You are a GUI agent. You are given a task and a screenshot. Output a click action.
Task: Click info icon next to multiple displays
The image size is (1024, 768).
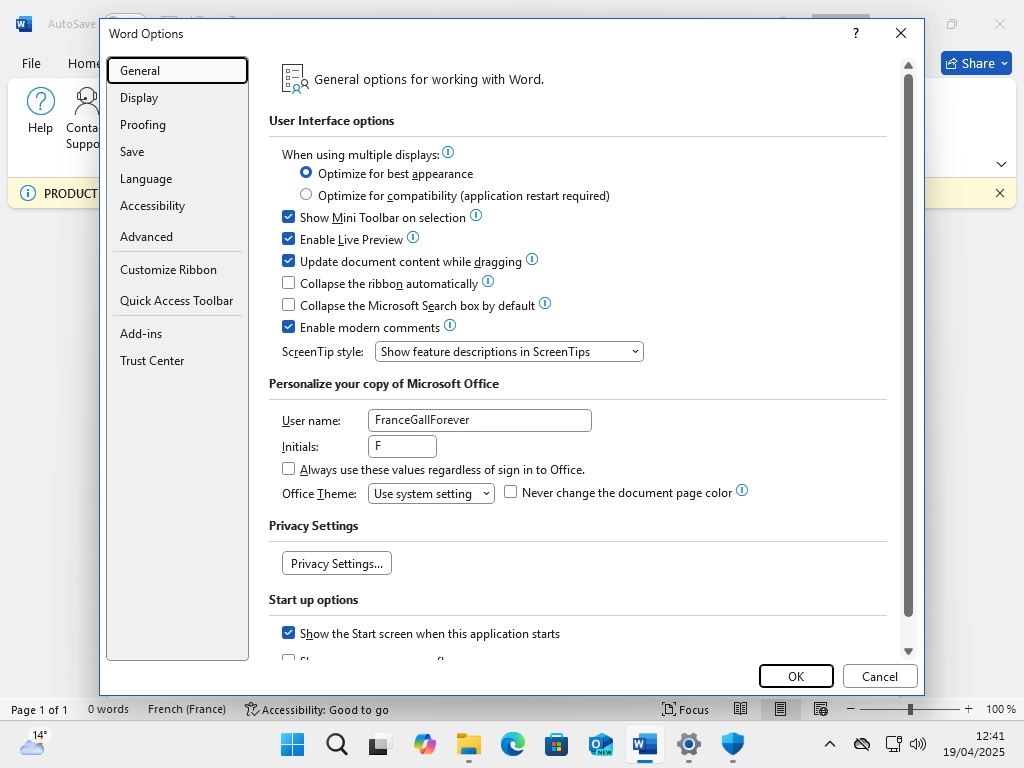[x=448, y=153]
